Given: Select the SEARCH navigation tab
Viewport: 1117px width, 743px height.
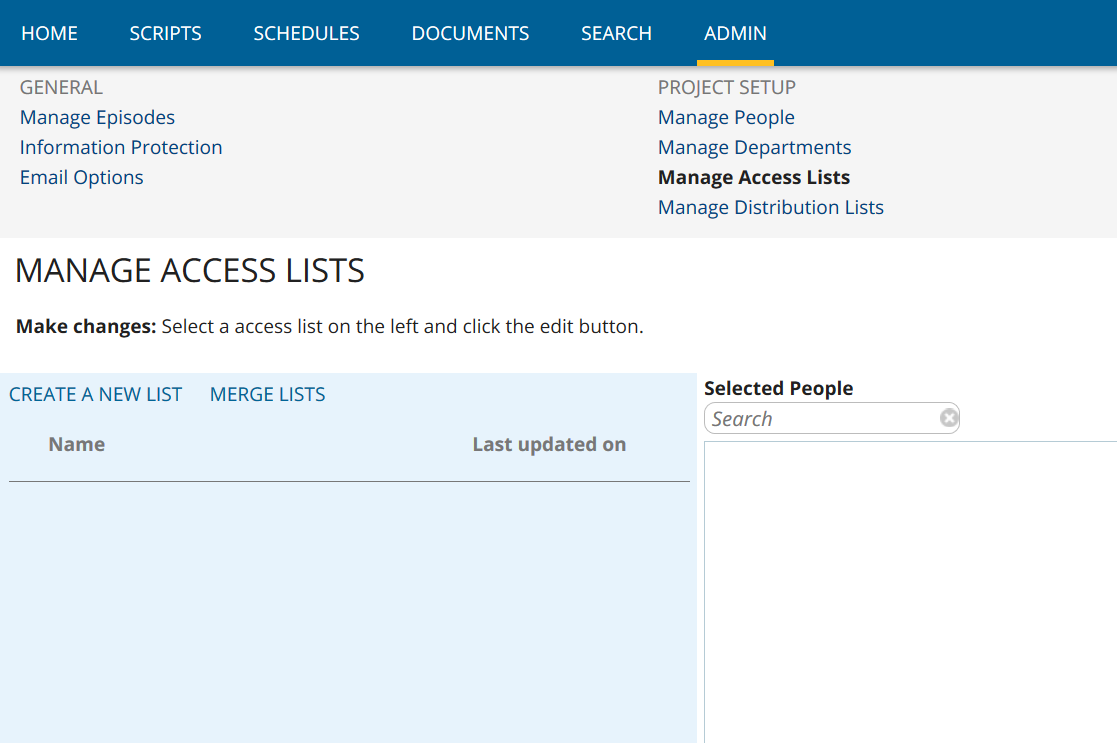Looking at the screenshot, I should (616, 33).
